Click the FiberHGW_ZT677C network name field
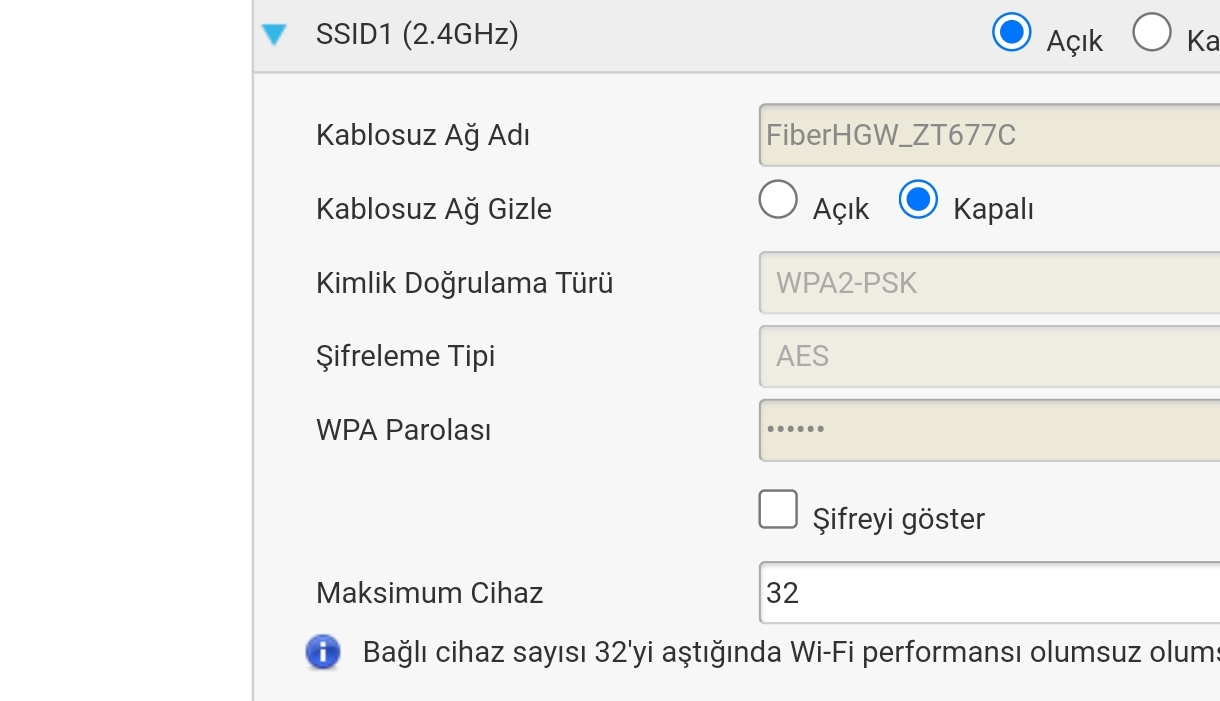Screen dimensions: 1220x701 click(x=988, y=134)
